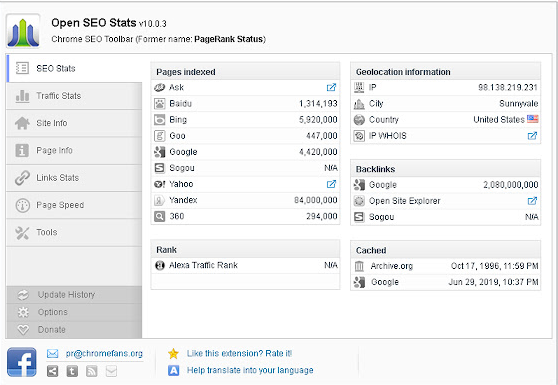Click the Google icon in Pages indexed

click(159, 152)
